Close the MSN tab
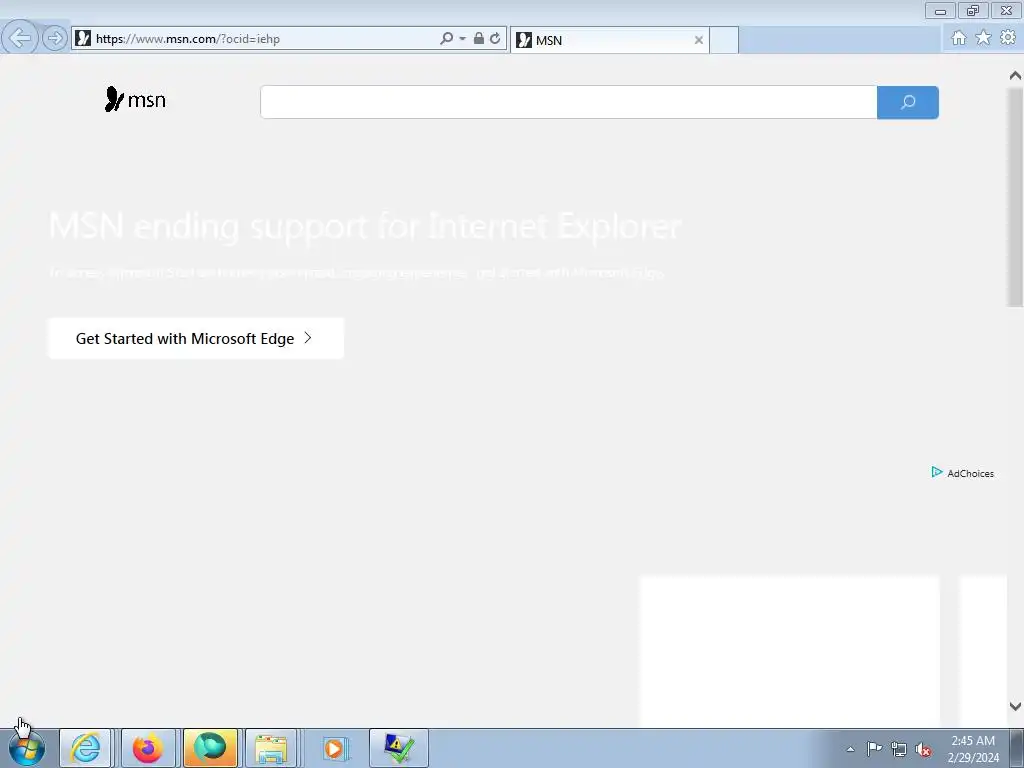Viewport: 1024px width, 768px height. pyautogui.click(x=699, y=40)
